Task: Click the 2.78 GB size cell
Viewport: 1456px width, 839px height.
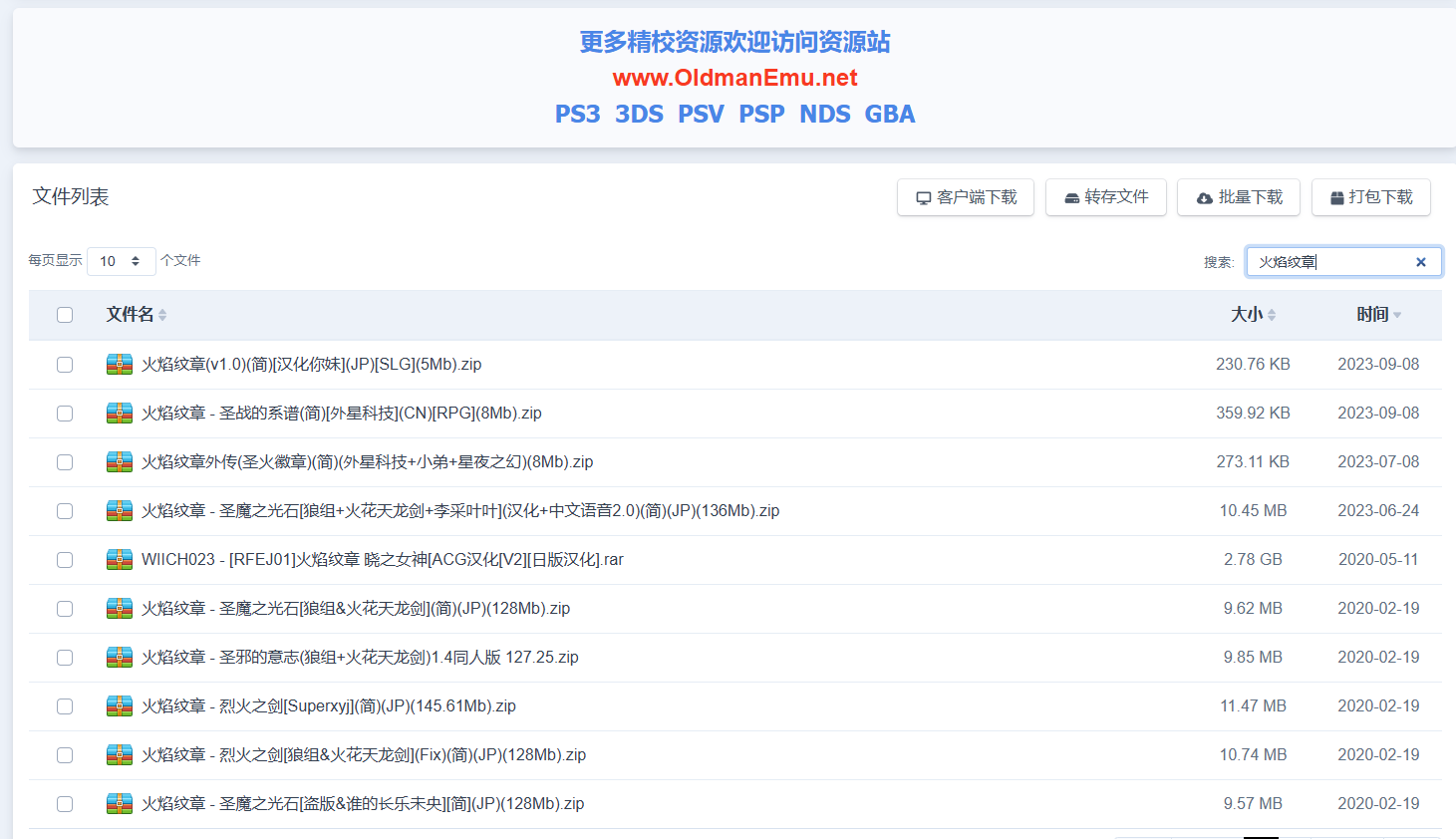Action: coord(1253,560)
